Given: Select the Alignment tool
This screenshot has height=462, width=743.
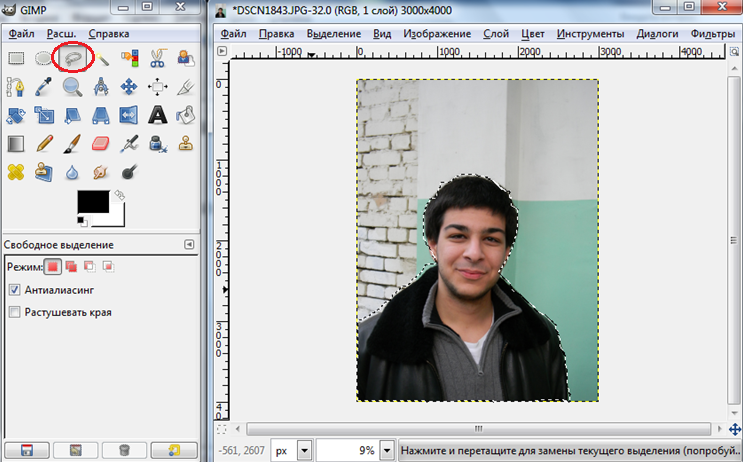Looking at the screenshot, I should pyautogui.click(x=158, y=87).
